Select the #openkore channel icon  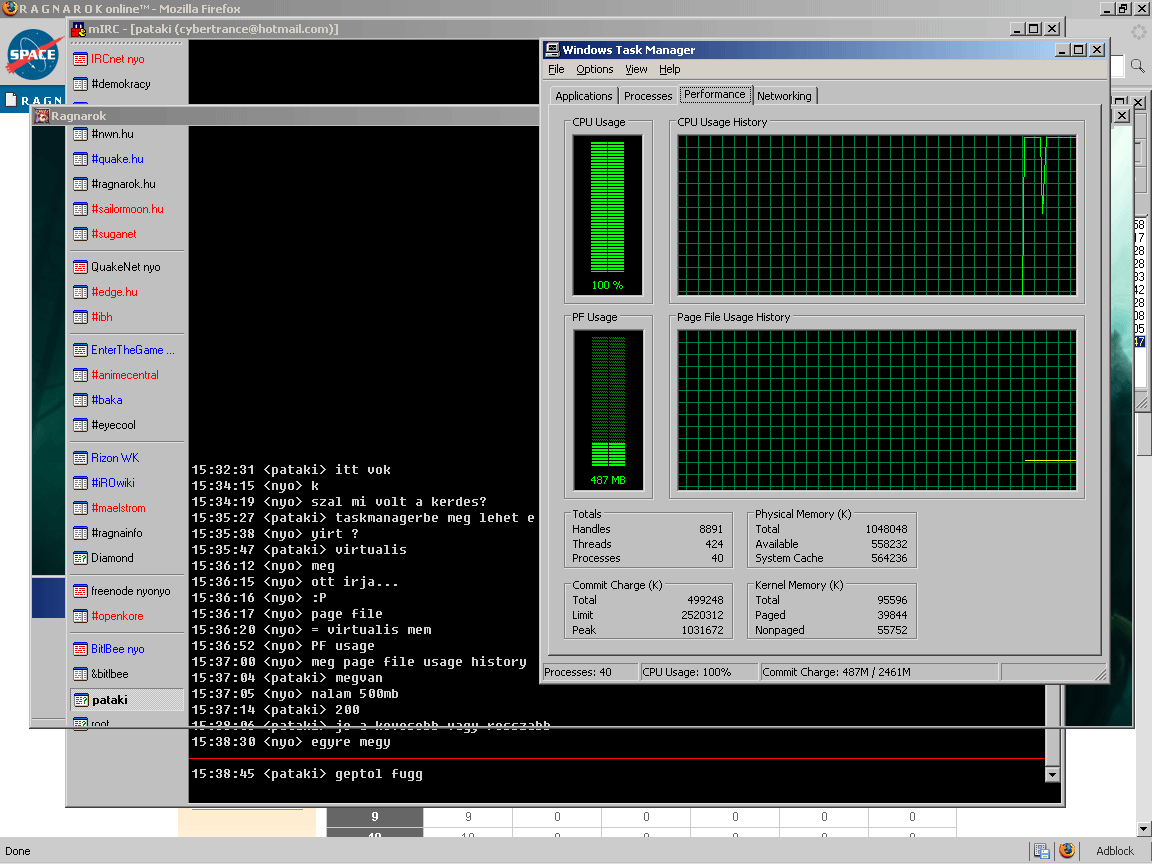point(80,616)
